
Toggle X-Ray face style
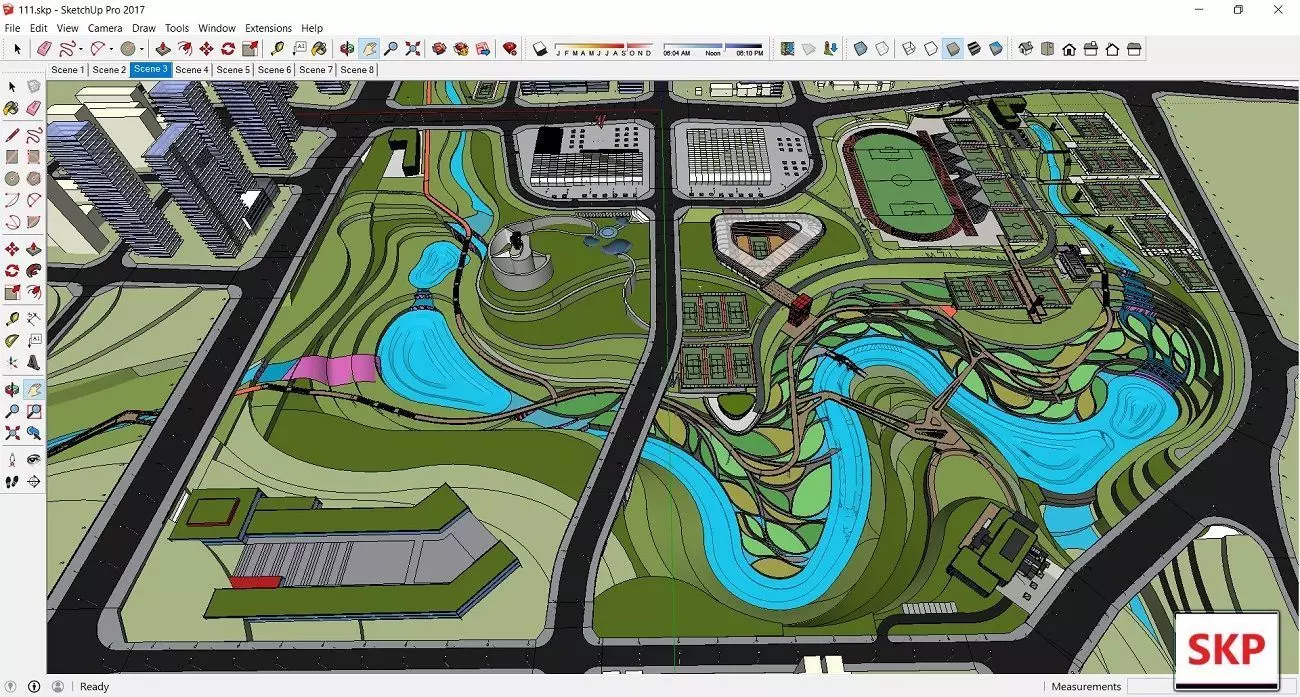[860, 48]
